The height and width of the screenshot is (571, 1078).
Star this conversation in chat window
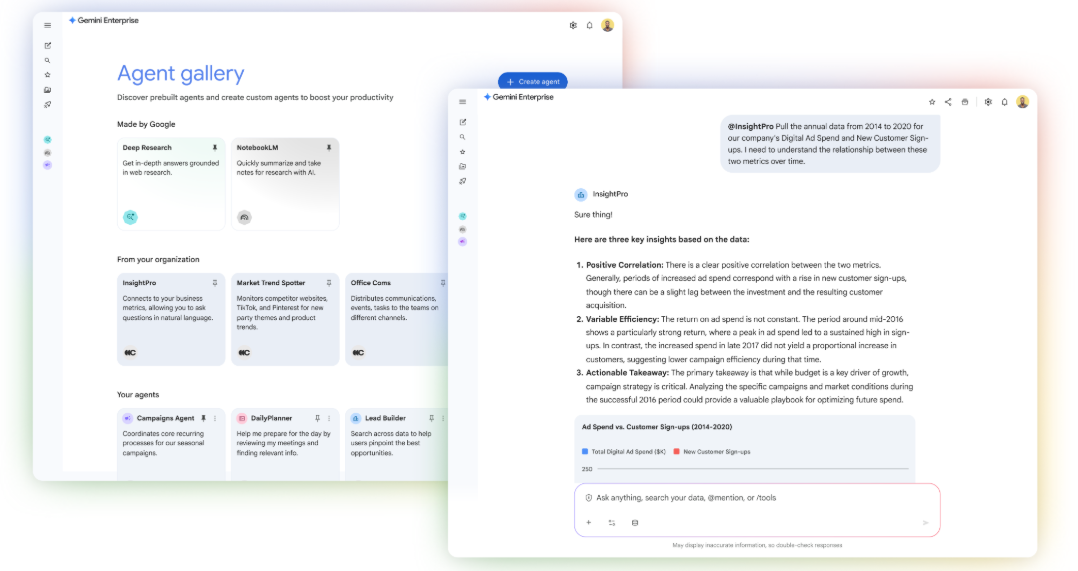click(932, 101)
